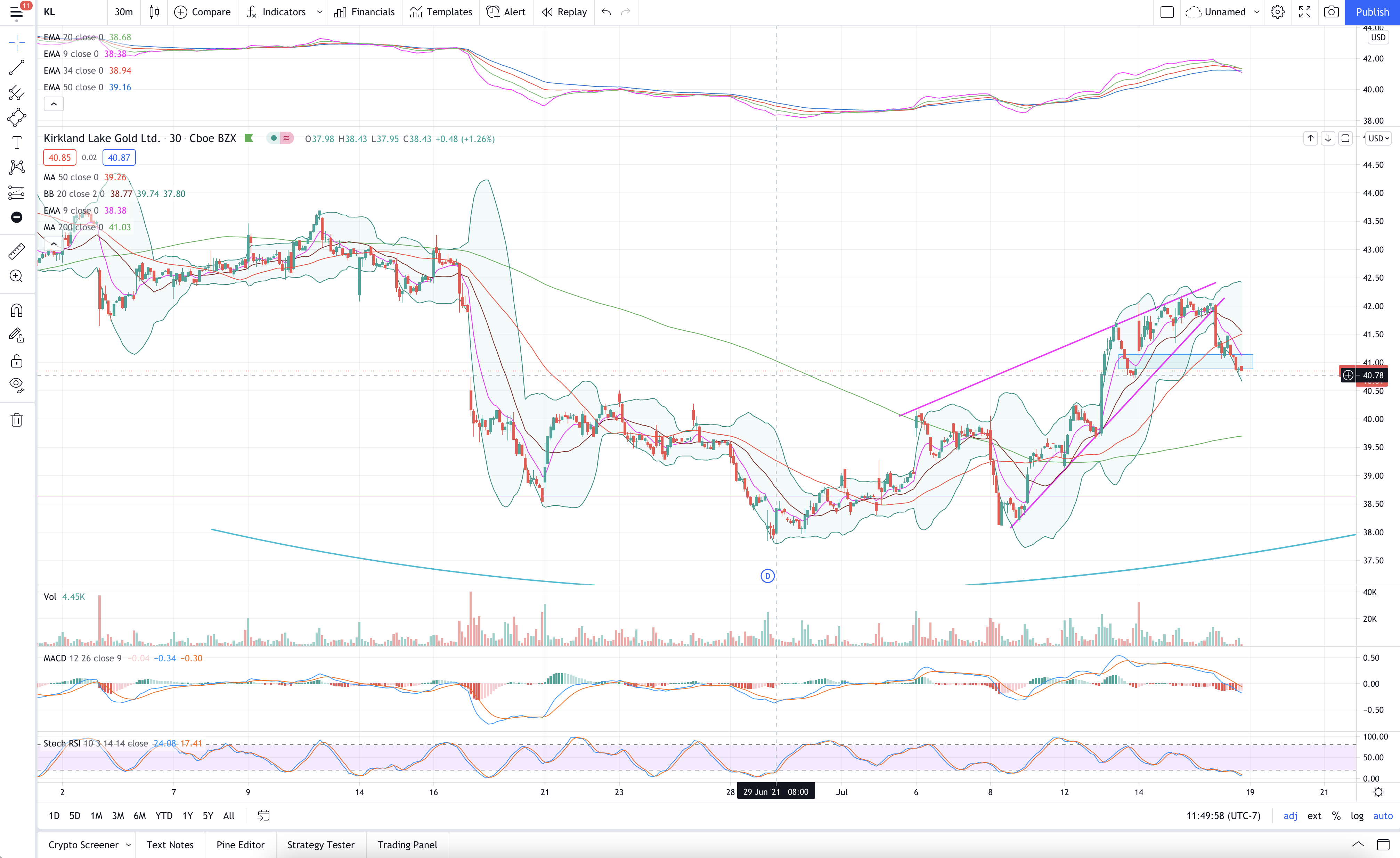Select the text annotation tool
Viewport: 1400px width, 858px height.
[16, 142]
